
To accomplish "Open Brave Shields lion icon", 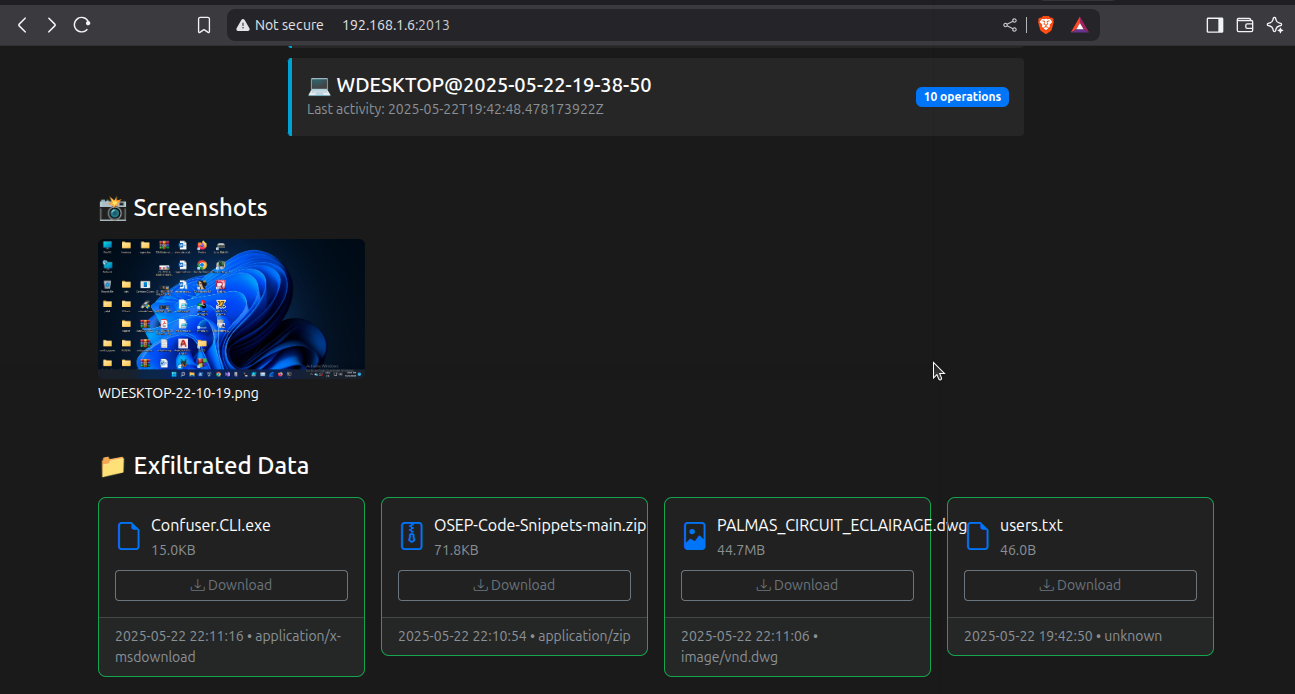I will click(x=1046, y=25).
